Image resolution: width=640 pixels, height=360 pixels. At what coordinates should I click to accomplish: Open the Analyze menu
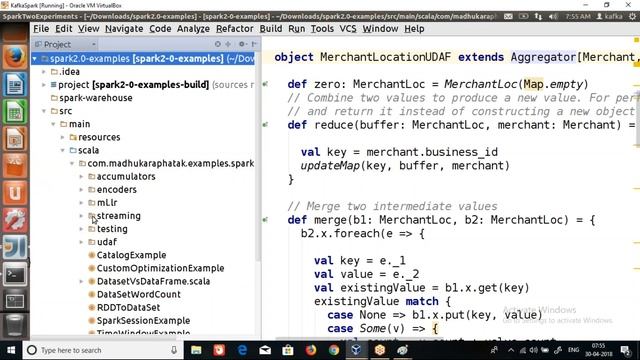(x=193, y=29)
